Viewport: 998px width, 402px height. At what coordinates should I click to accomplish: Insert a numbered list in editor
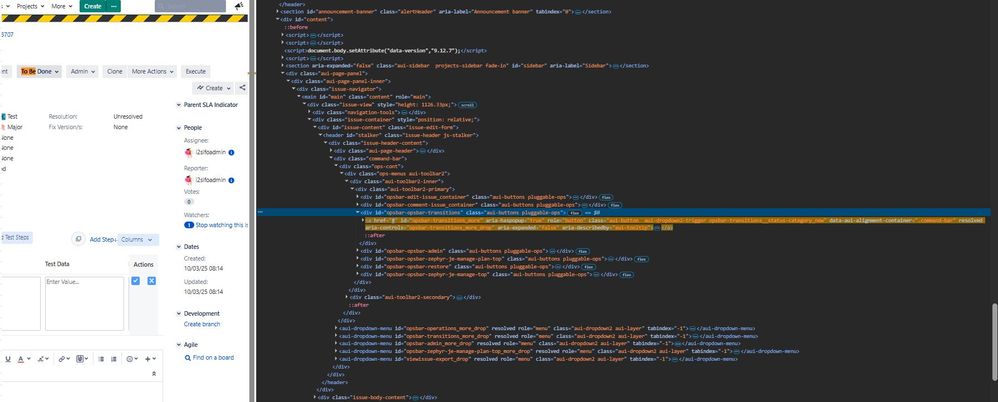(114, 359)
